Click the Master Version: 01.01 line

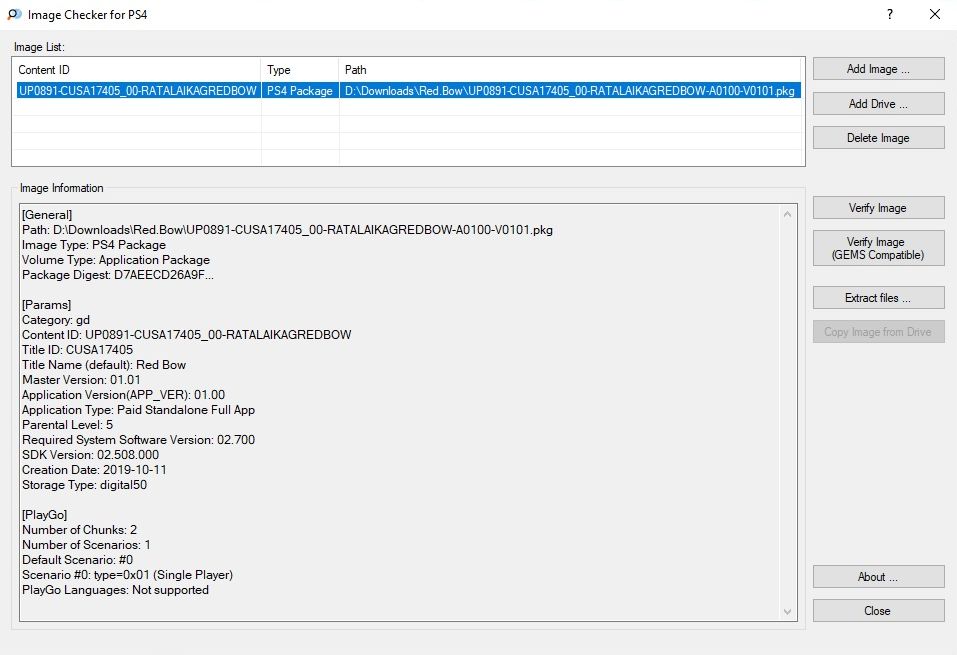pyautogui.click(x=81, y=380)
